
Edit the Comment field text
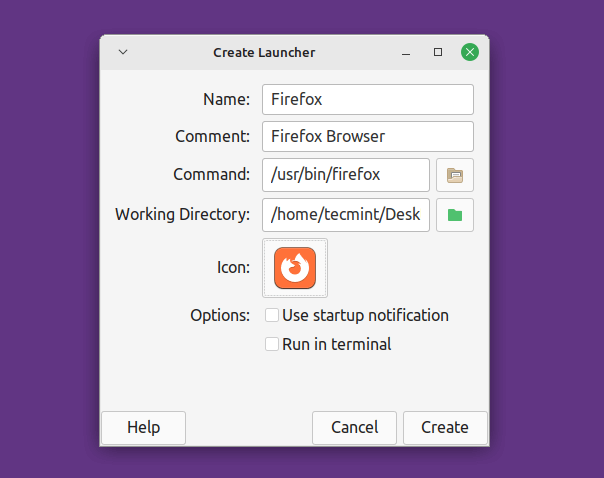pos(368,136)
